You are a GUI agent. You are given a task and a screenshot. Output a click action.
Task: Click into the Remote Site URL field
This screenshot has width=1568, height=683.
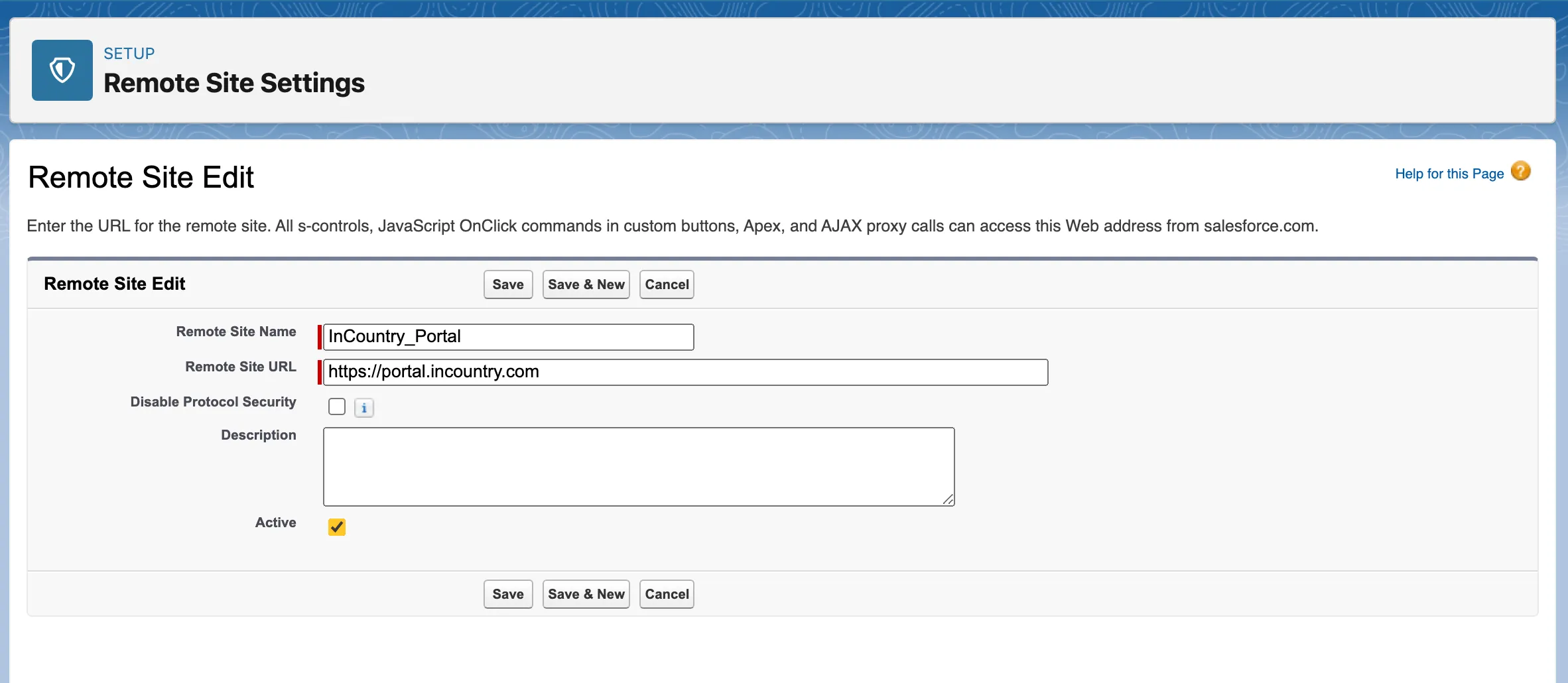(x=685, y=372)
